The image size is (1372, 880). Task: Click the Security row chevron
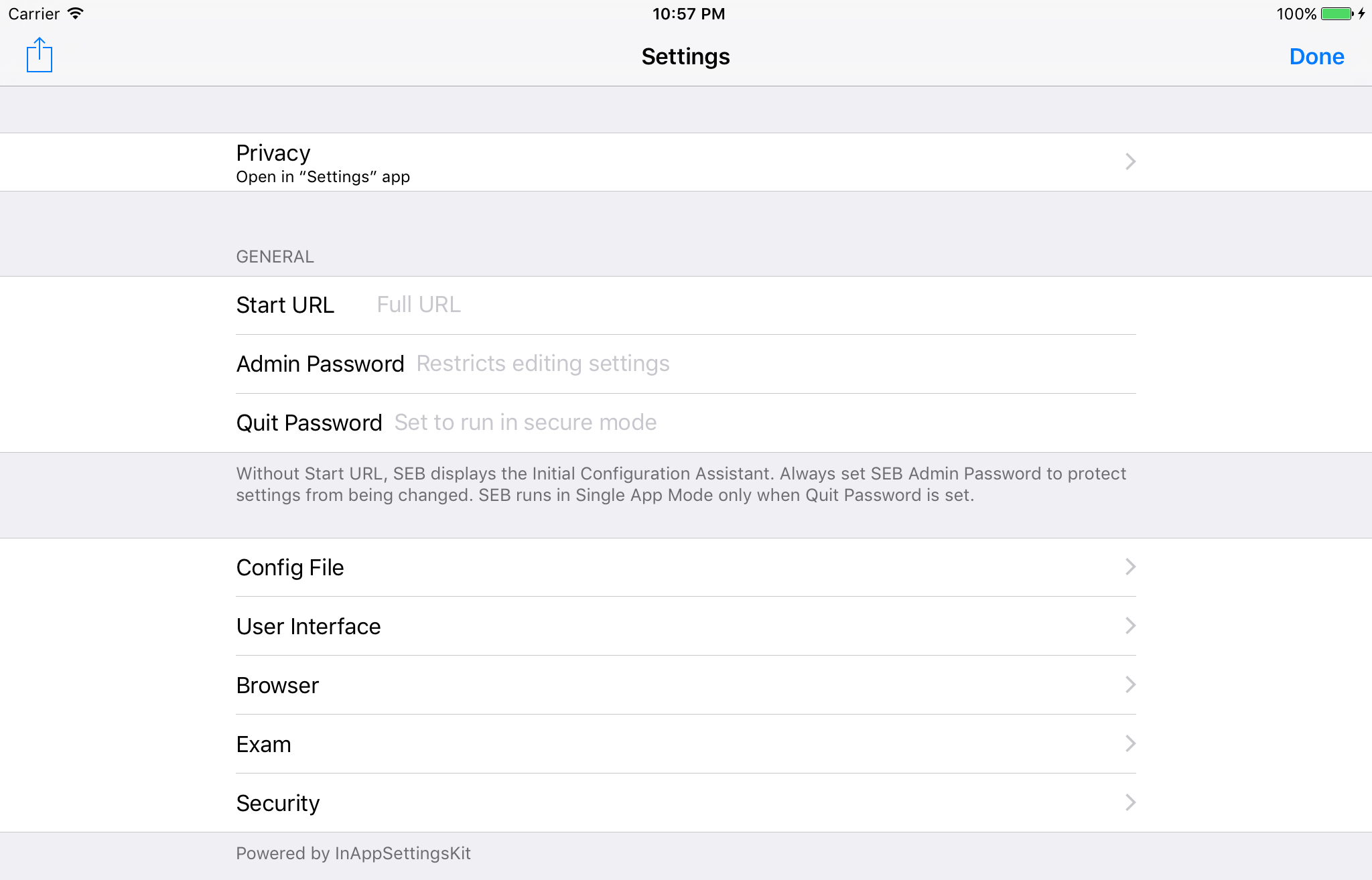coord(1130,803)
